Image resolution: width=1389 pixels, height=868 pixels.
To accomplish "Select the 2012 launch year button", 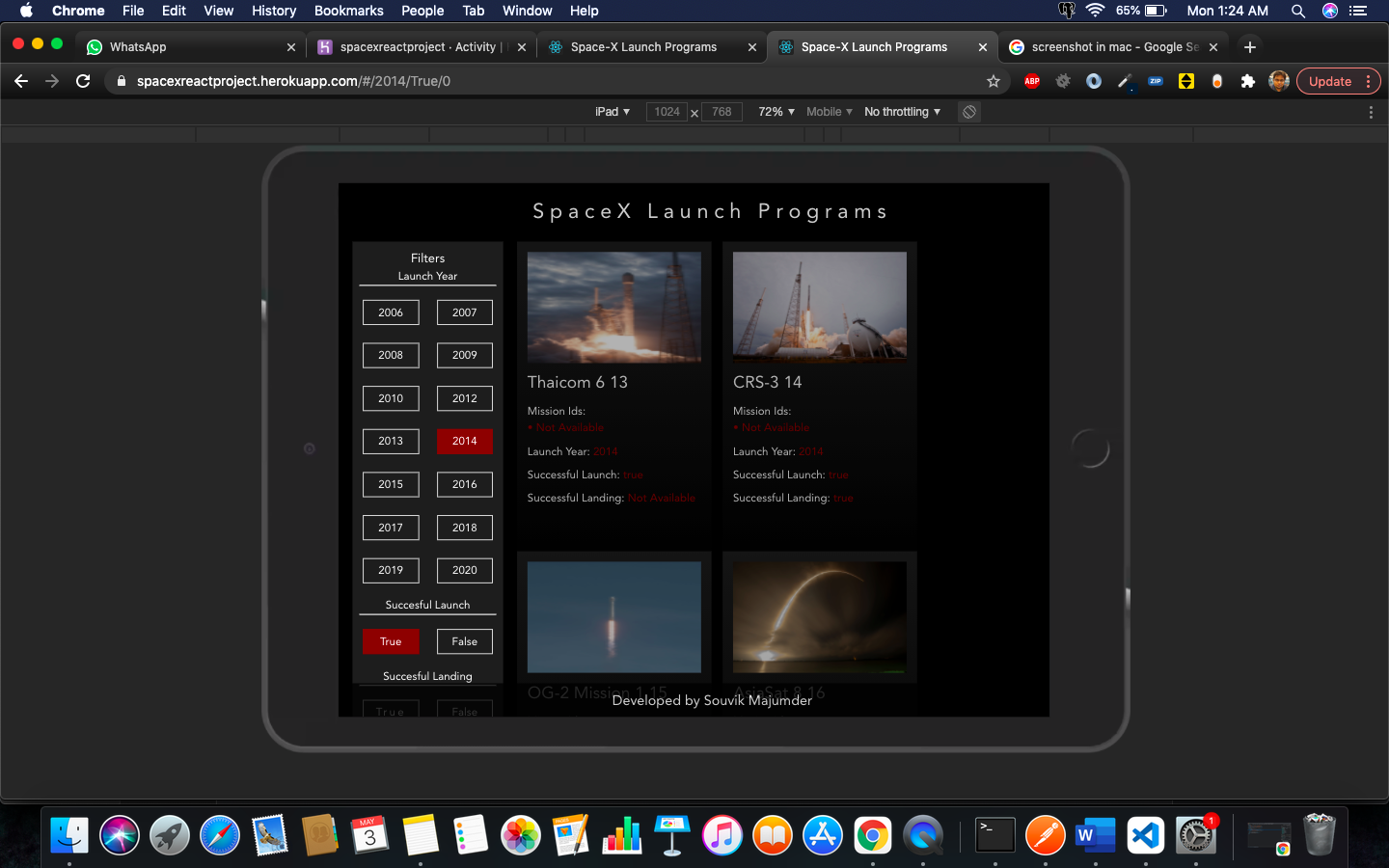I will click(465, 398).
